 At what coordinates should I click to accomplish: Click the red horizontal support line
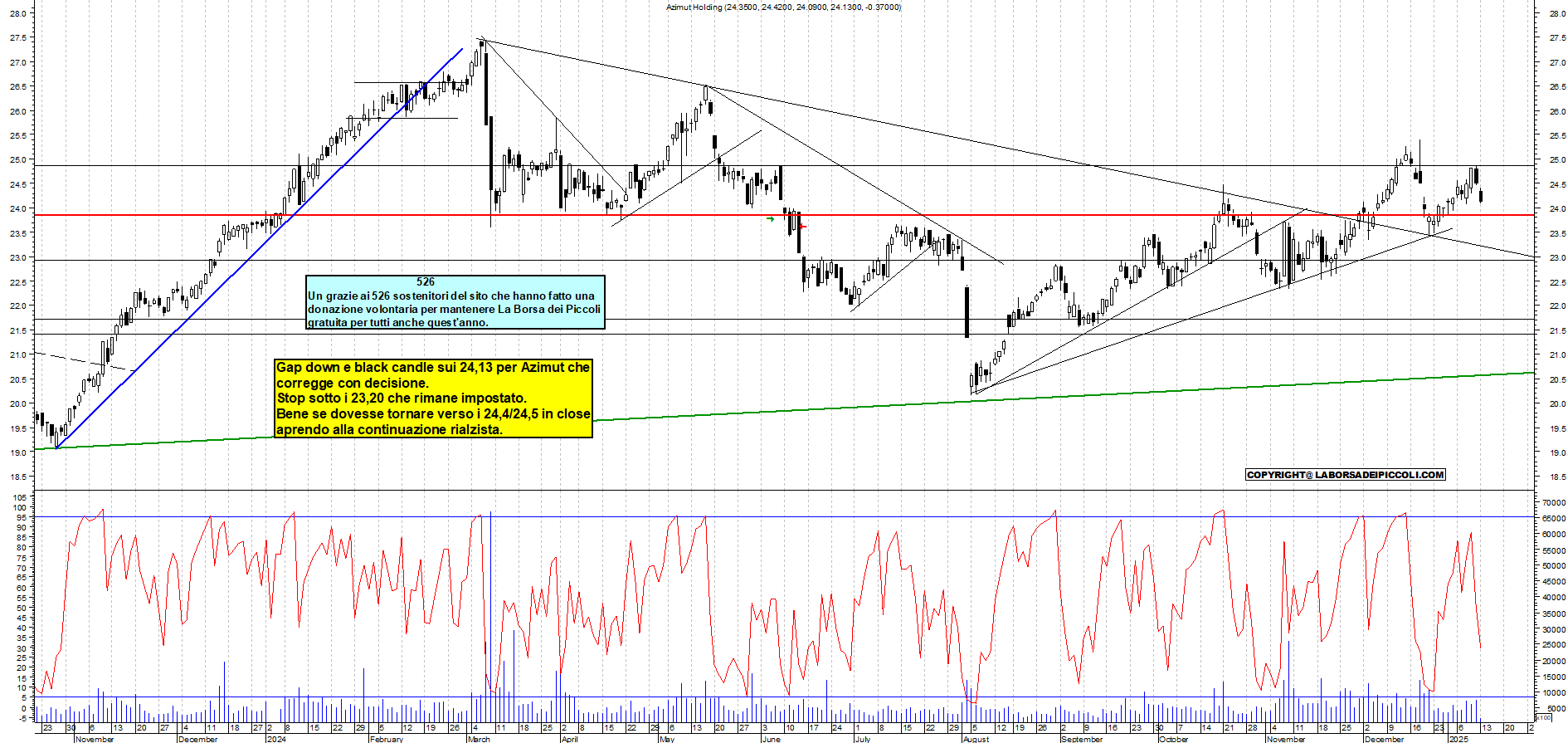click(x=783, y=216)
